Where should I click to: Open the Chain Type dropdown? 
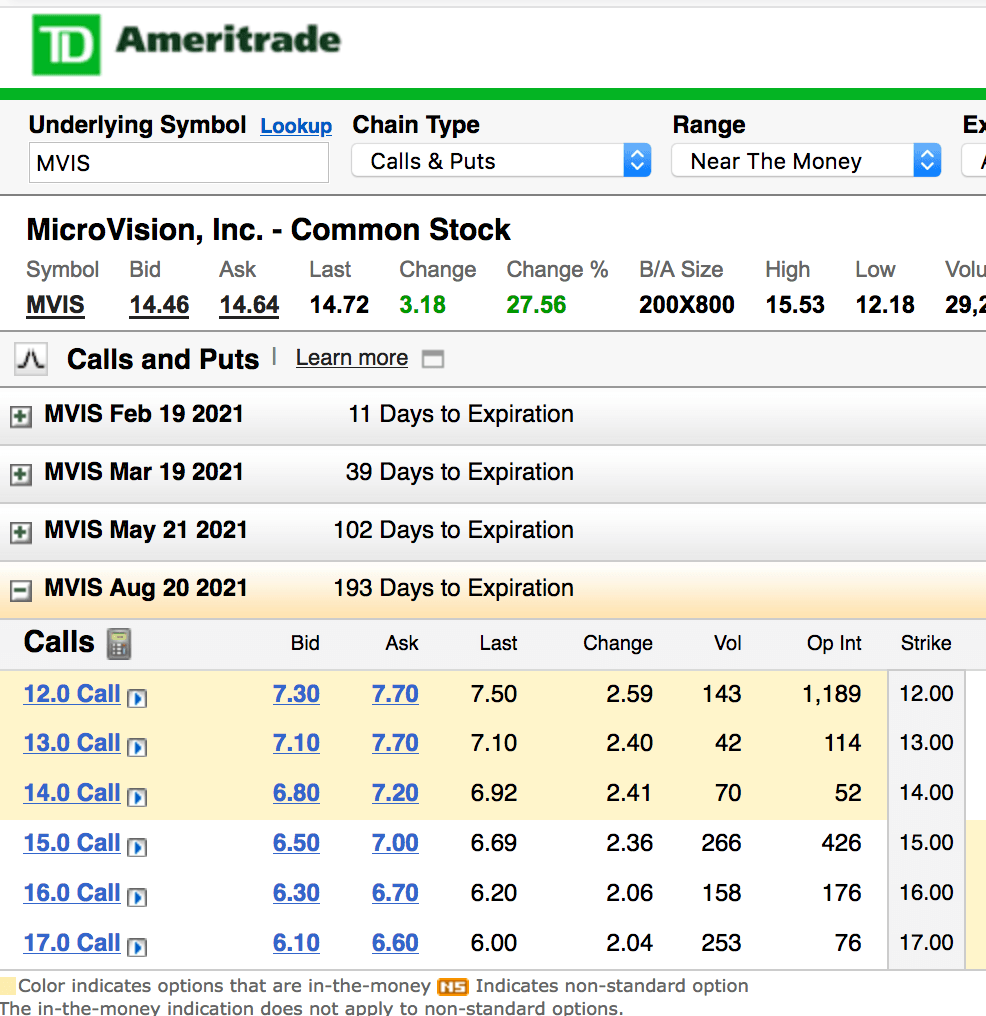coord(501,161)
